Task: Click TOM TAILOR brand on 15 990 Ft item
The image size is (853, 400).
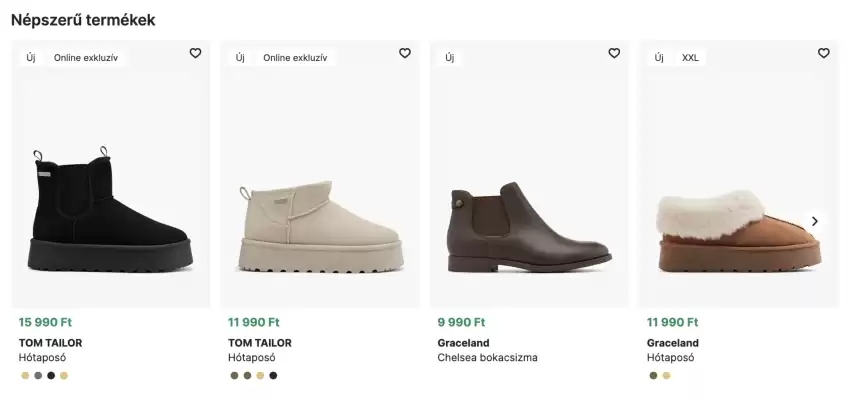Action: 50,342
